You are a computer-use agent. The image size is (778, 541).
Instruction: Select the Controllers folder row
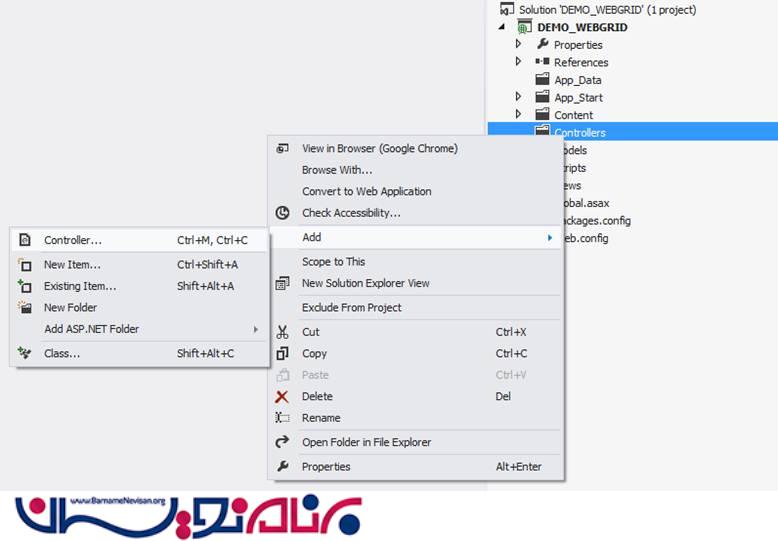tap(633, 132)
